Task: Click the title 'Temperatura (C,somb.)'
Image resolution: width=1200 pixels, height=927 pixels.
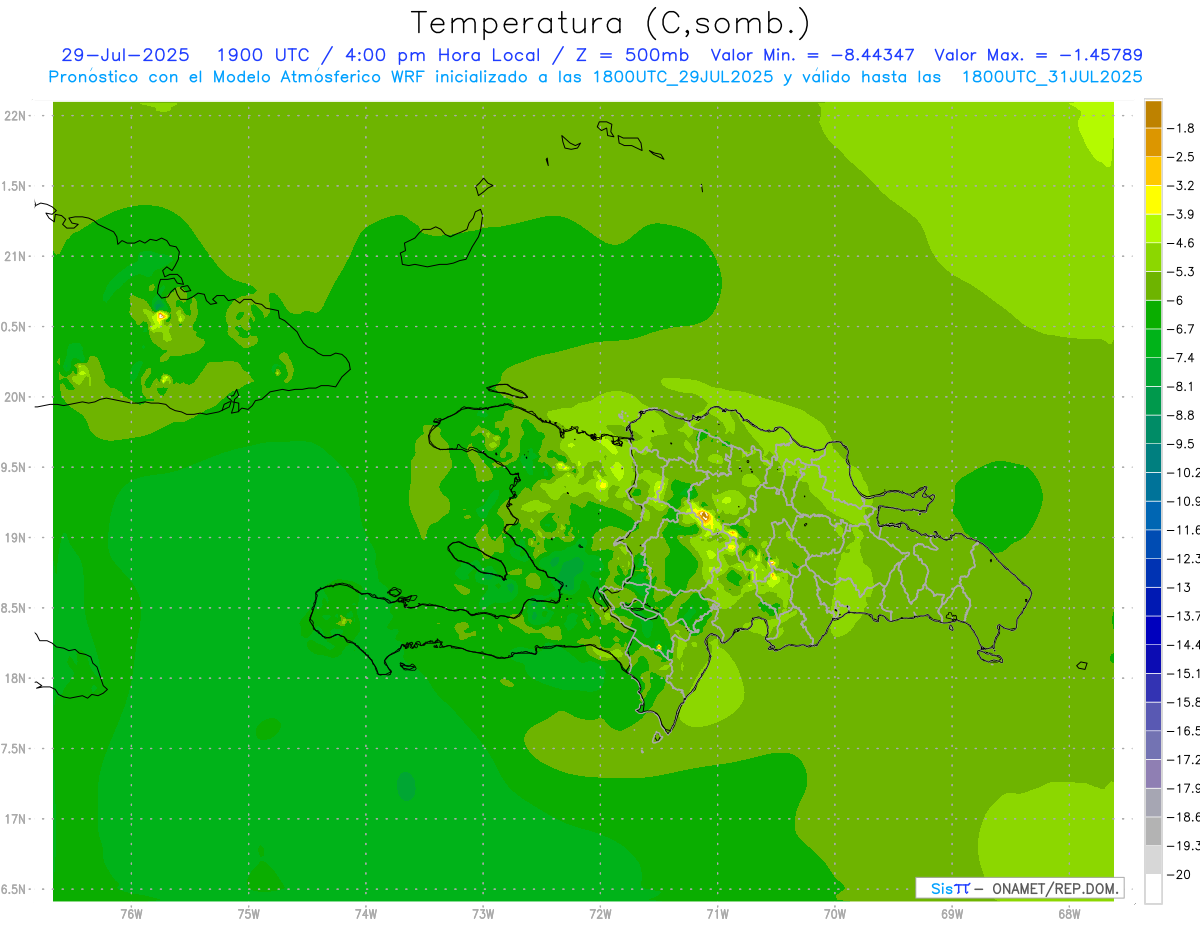Action: click(x=611, y=23)
